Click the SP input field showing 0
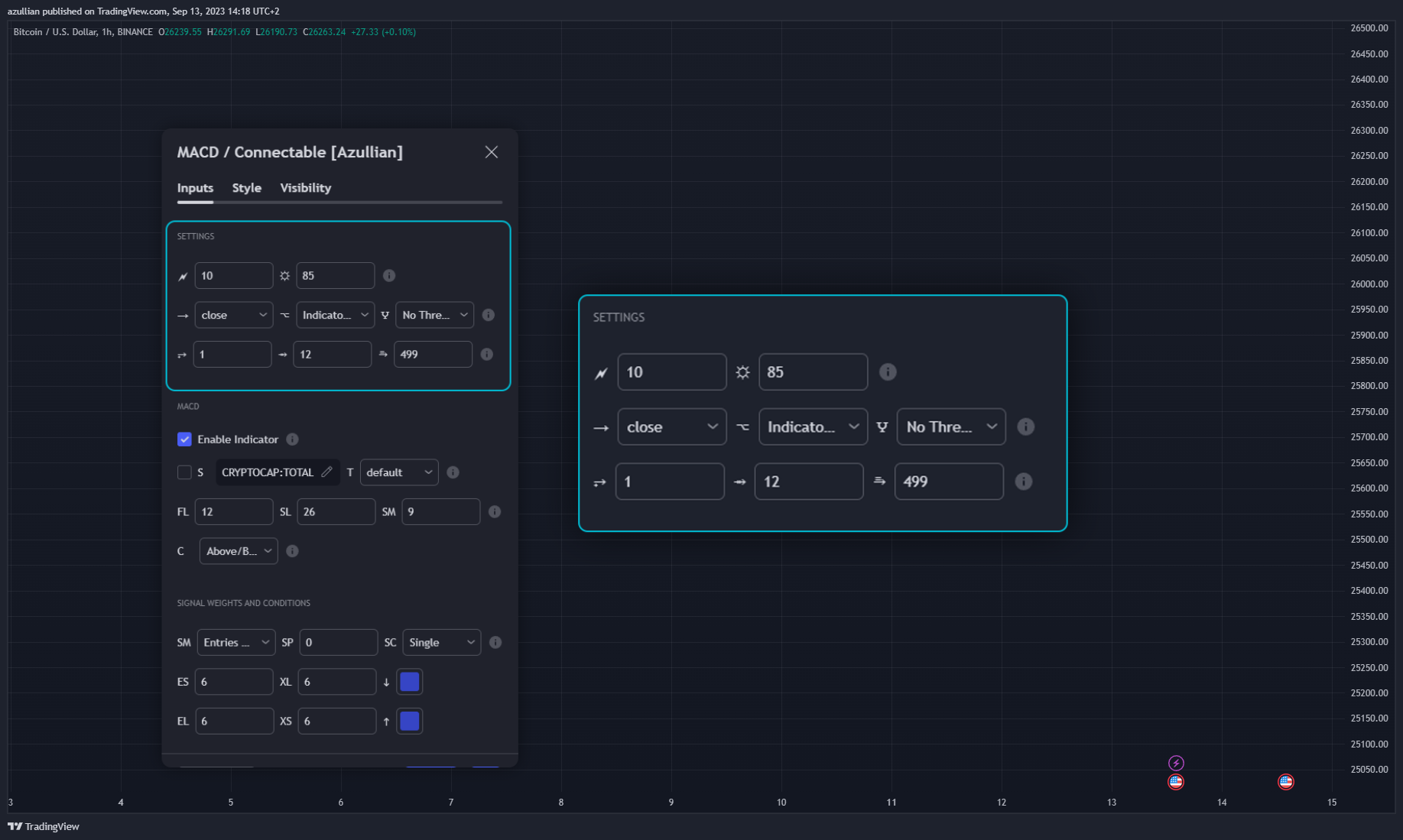The height and width of the screenshot is (840, 1403). click(x=339, y=643)
